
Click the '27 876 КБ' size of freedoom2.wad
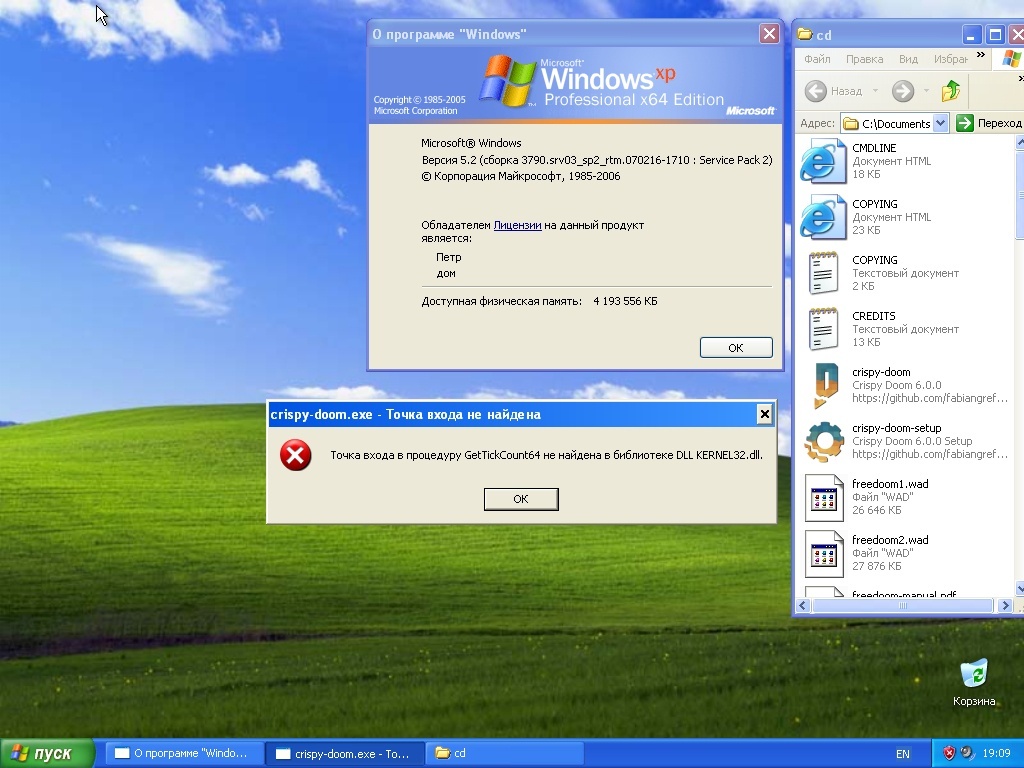pos(876,566)
